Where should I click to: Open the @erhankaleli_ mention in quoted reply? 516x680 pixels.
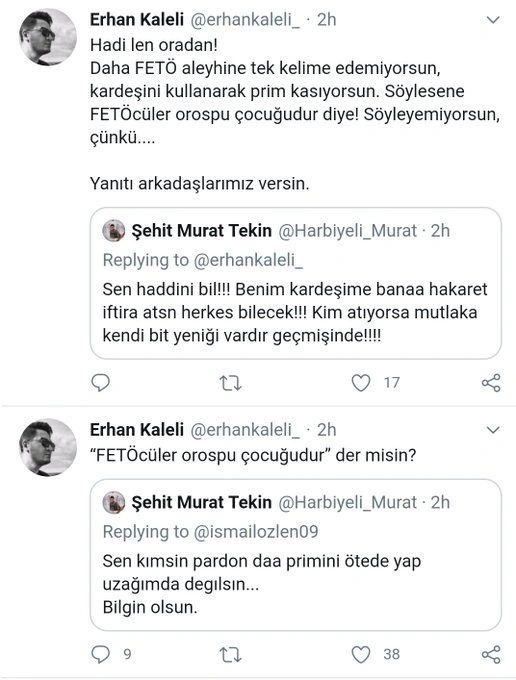248,260
